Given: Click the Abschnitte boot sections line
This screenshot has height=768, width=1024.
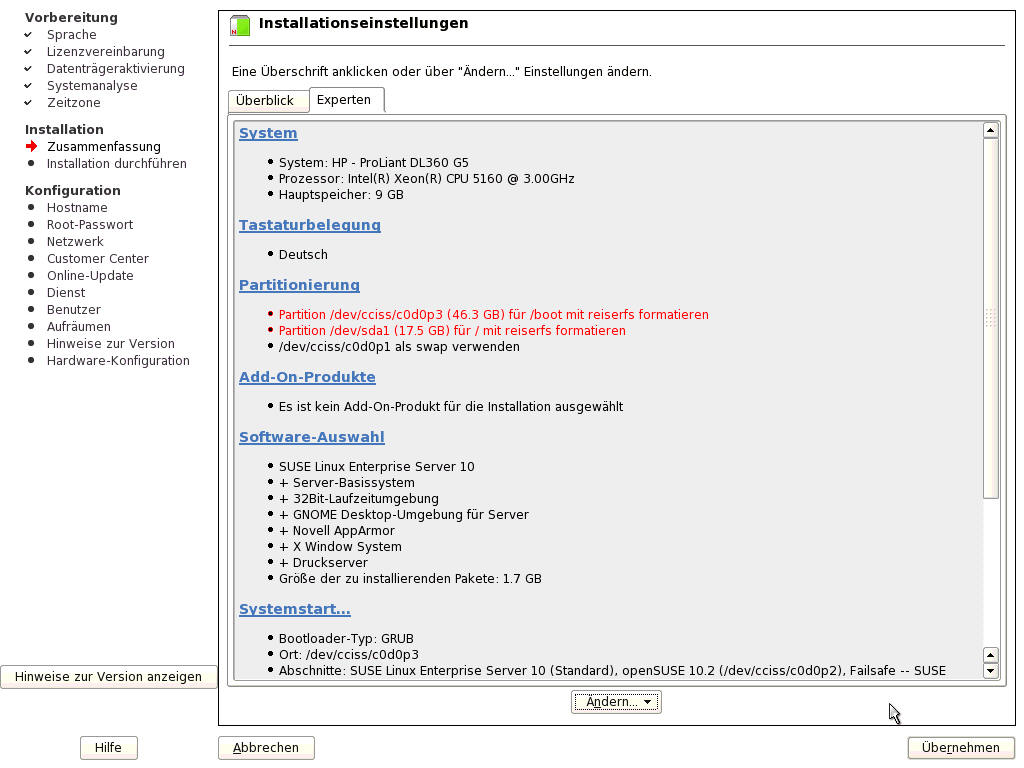Looking at the screenshot, I should coord(612,671).
